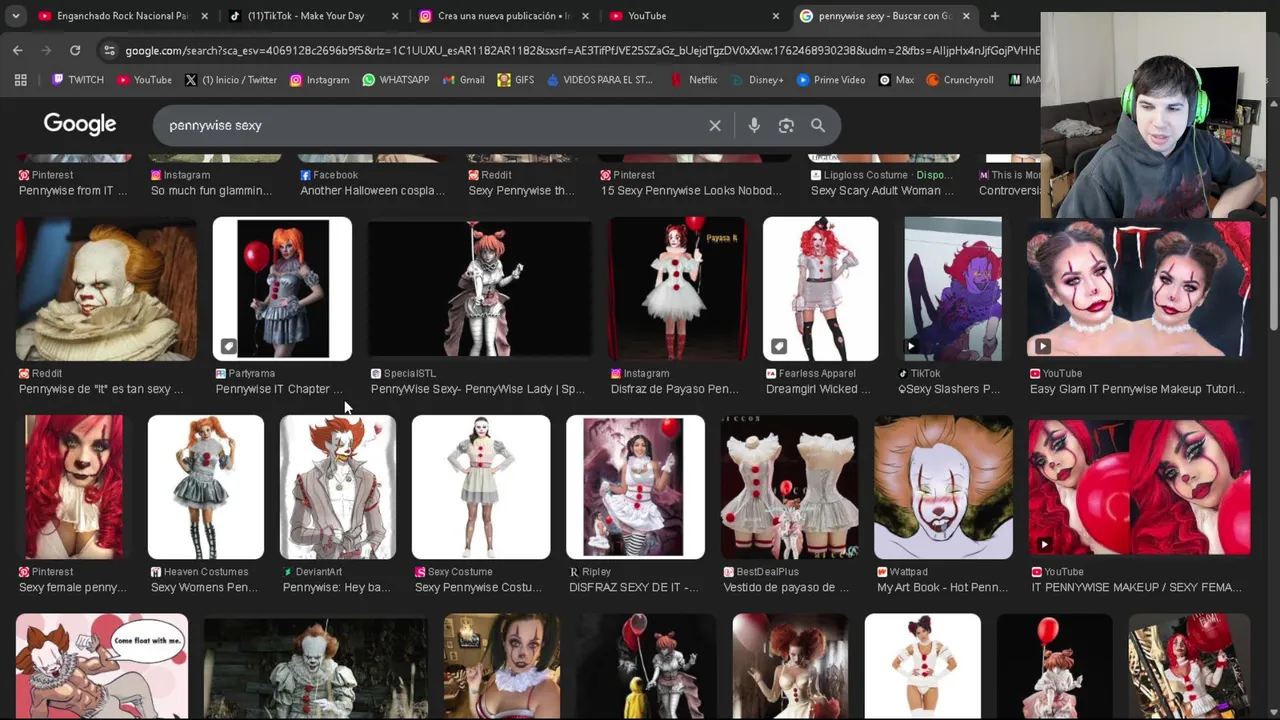
Task: Switch to Enganchado Rock Nacional tab
Action: [x=123, y=16]
